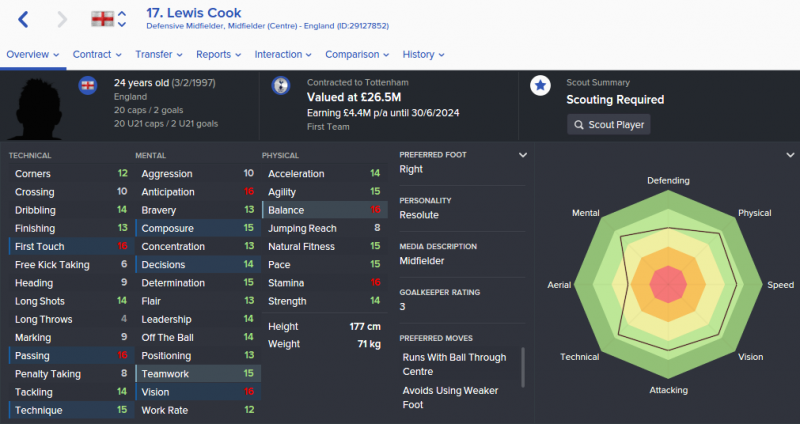
Task: Open the Contract menu
Action: pyautogui.click(x=97, y=54)
